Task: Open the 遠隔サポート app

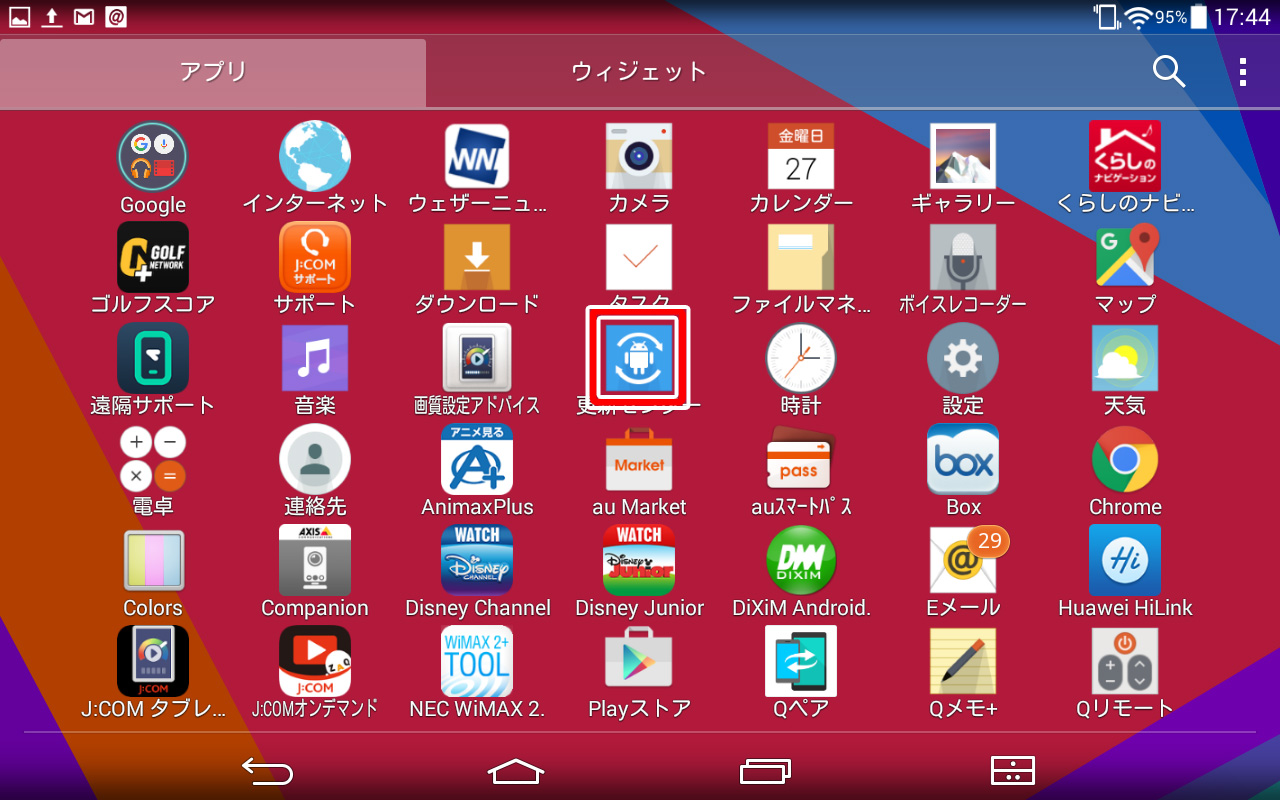Action: [153, 358]
